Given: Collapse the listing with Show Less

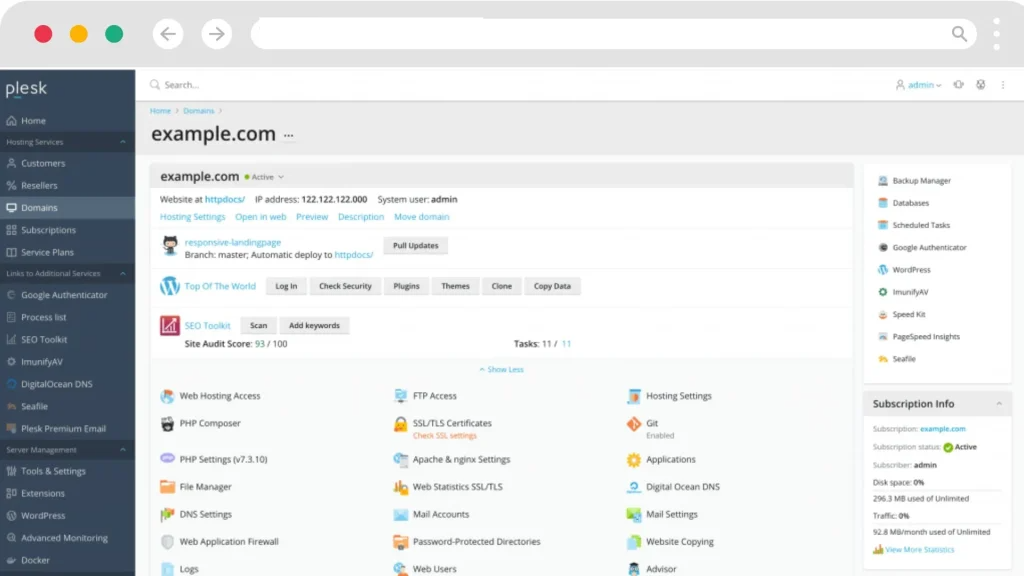Looking at the screenshot, I should pos(500,369).
